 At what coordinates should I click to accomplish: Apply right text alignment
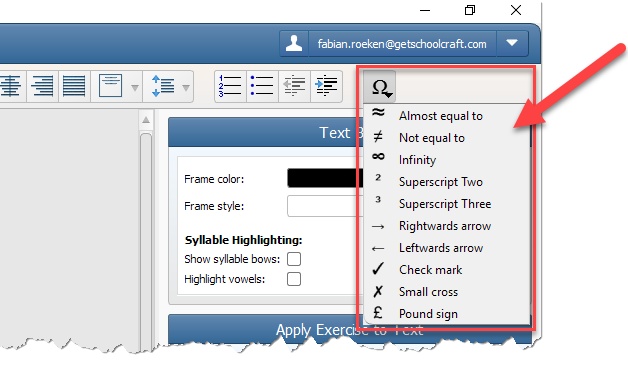coord(42,86)
